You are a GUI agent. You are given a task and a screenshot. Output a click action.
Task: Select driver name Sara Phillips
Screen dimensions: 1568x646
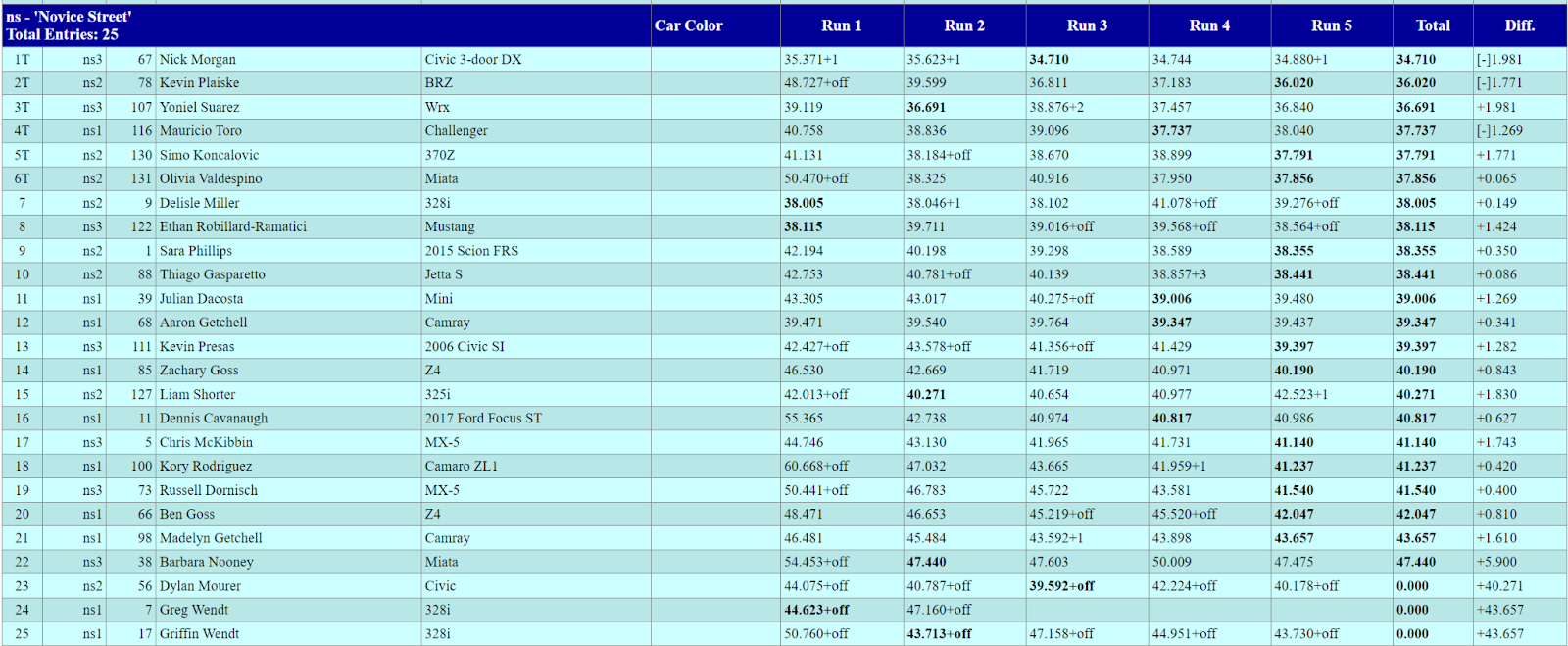(196, 251)
